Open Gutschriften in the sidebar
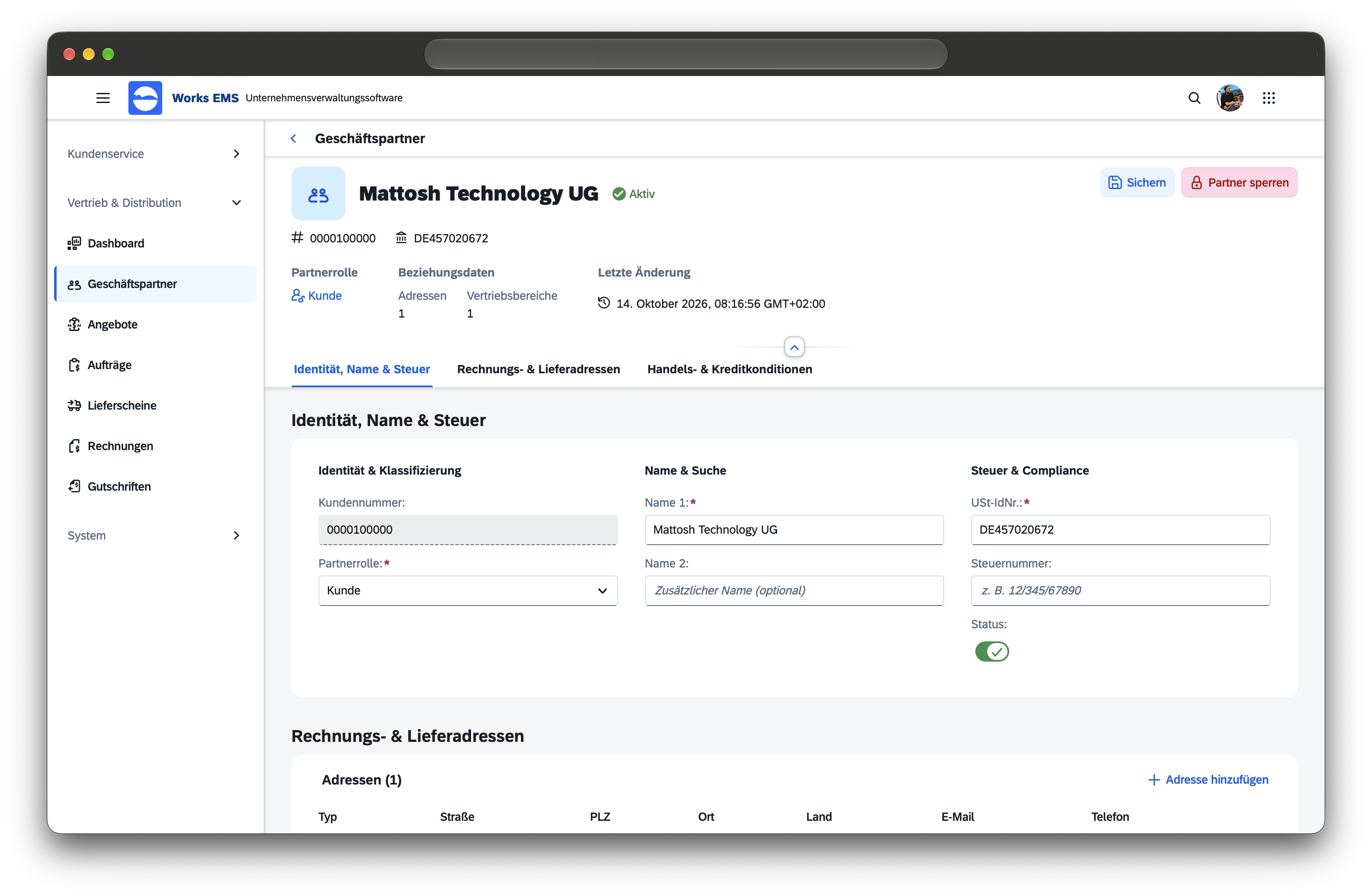1372x896 pixels. (x=155, y=486)
